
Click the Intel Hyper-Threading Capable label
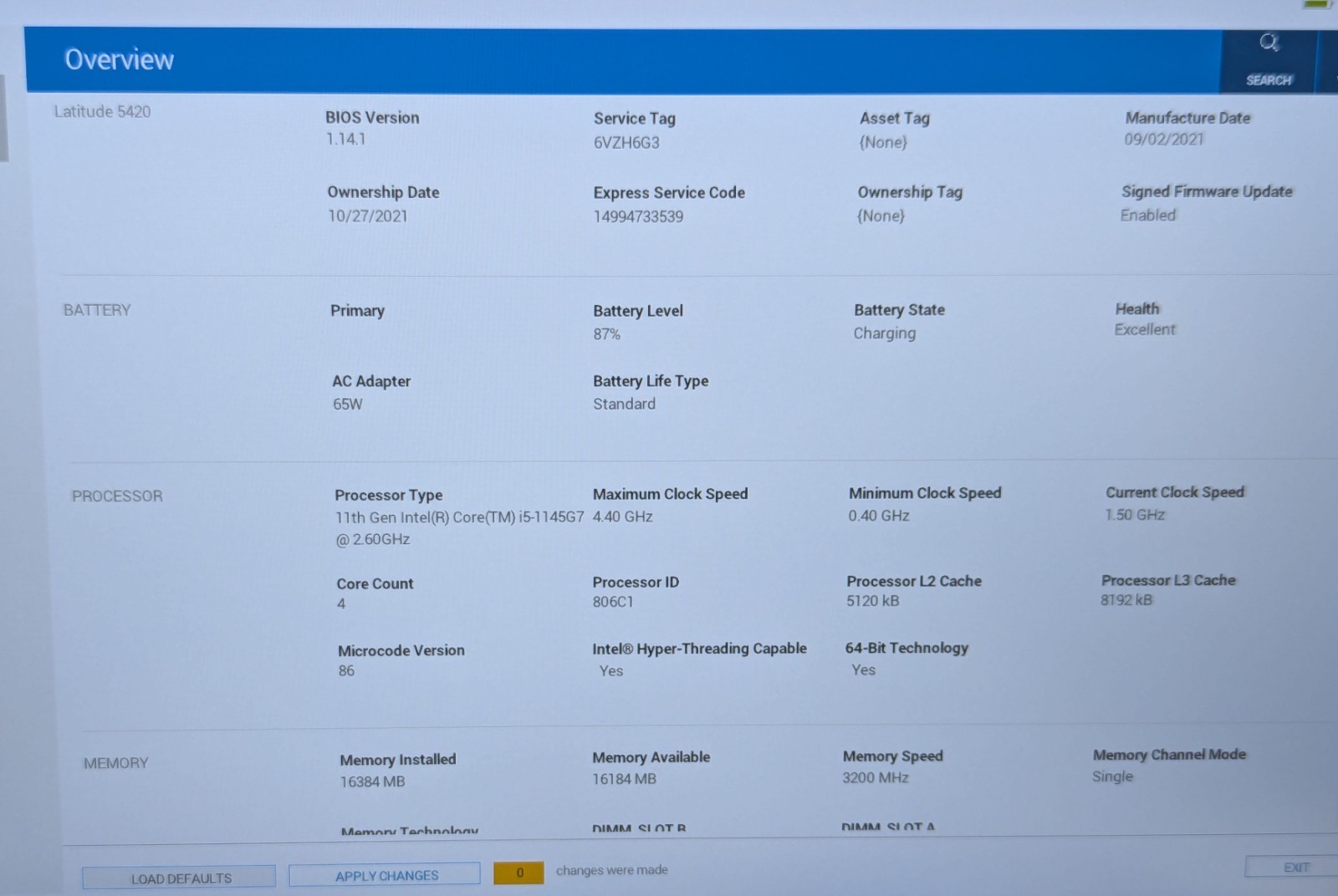pyautogui.click(x=699, y=649)
